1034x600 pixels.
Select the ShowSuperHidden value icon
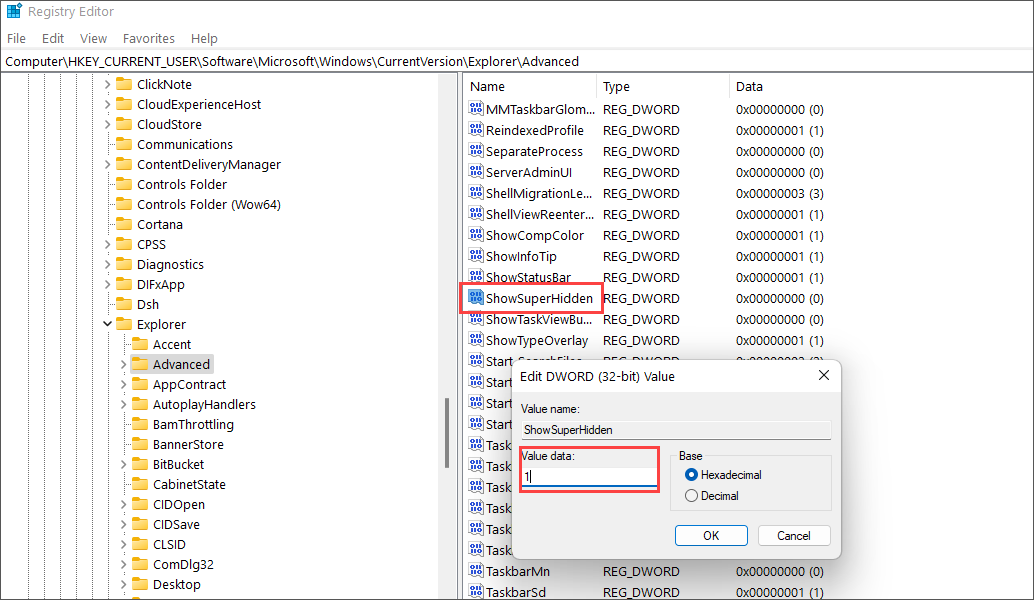(478, 298)
